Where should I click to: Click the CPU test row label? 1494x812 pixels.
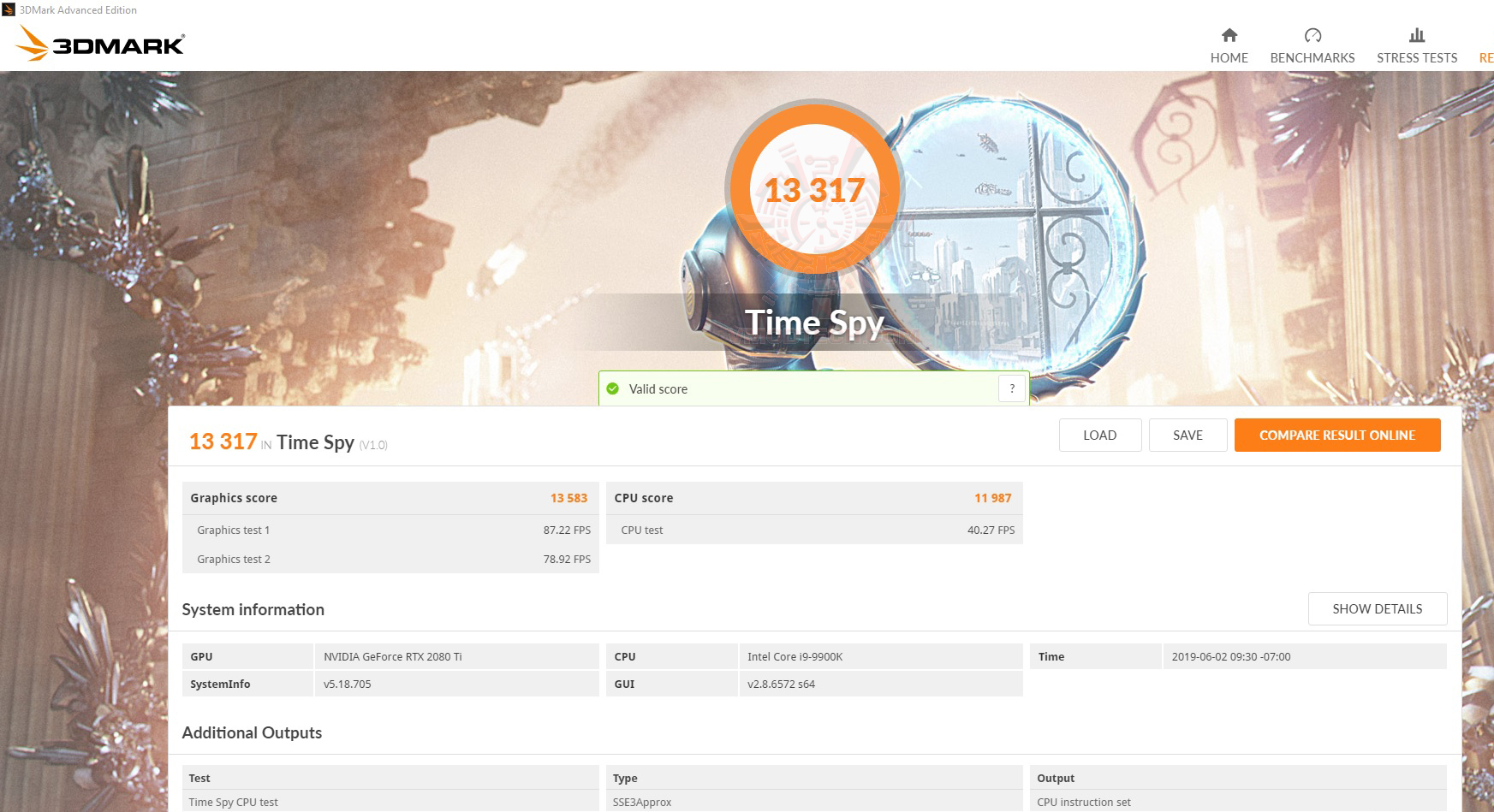[642, 530]
